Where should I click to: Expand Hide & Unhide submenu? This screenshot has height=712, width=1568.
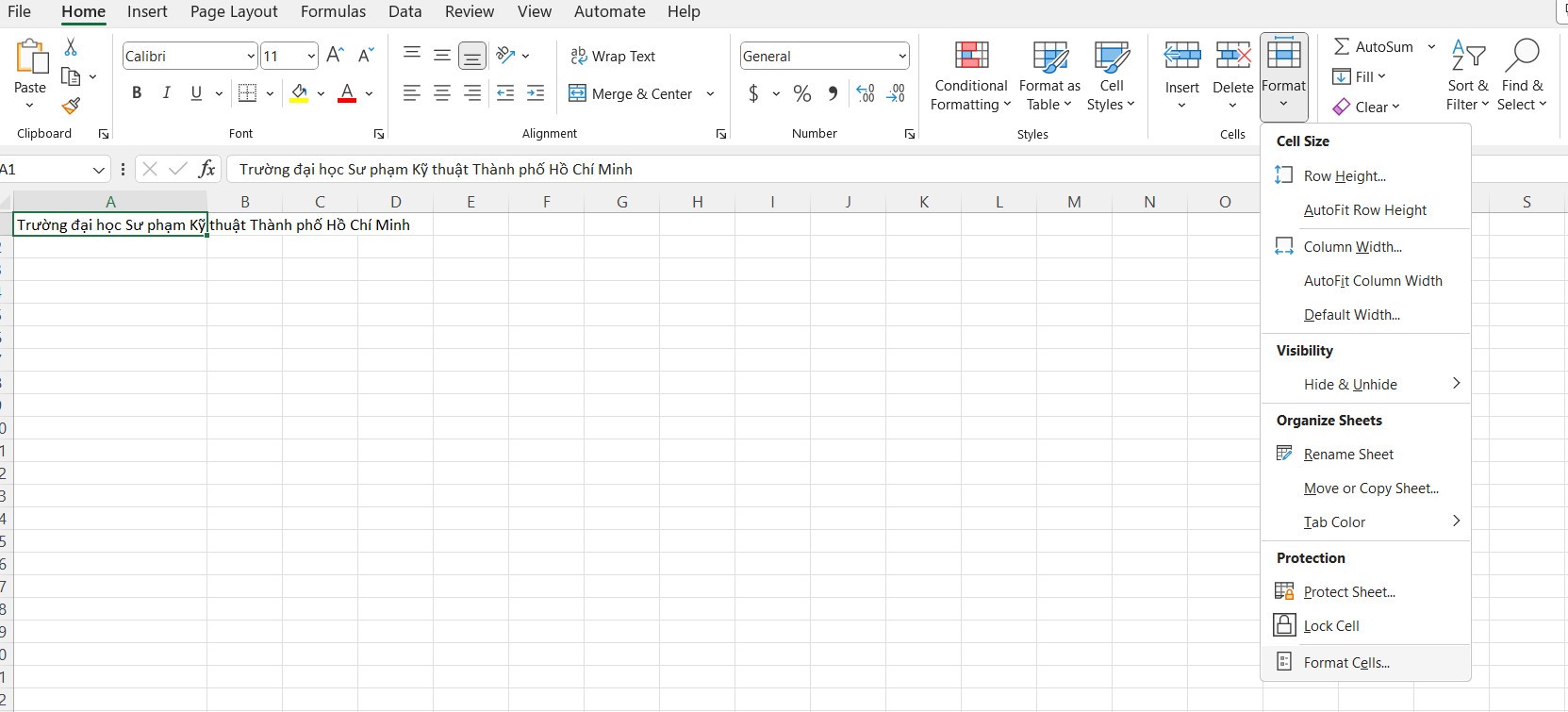point(1365,384)
